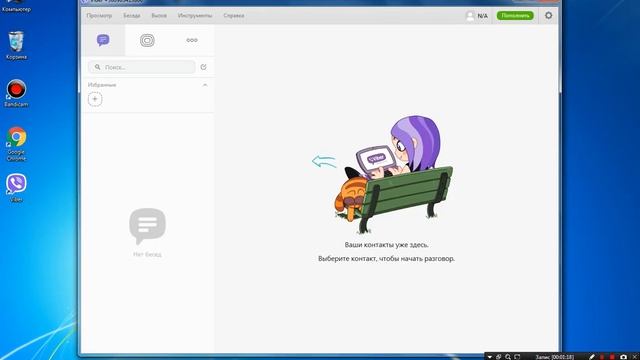
Task: Click the Компьютер desktop icon
Action: [x=16, y=6]
